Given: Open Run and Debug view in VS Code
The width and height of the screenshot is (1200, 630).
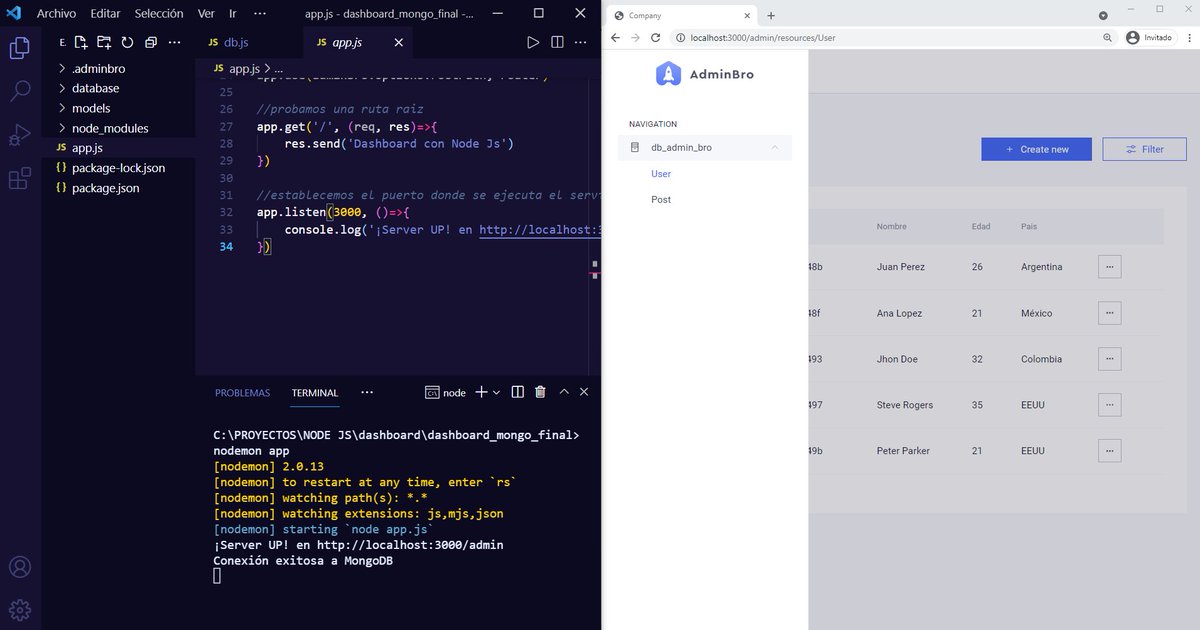Looking at the screenshot, I should [x=19, y=136].
